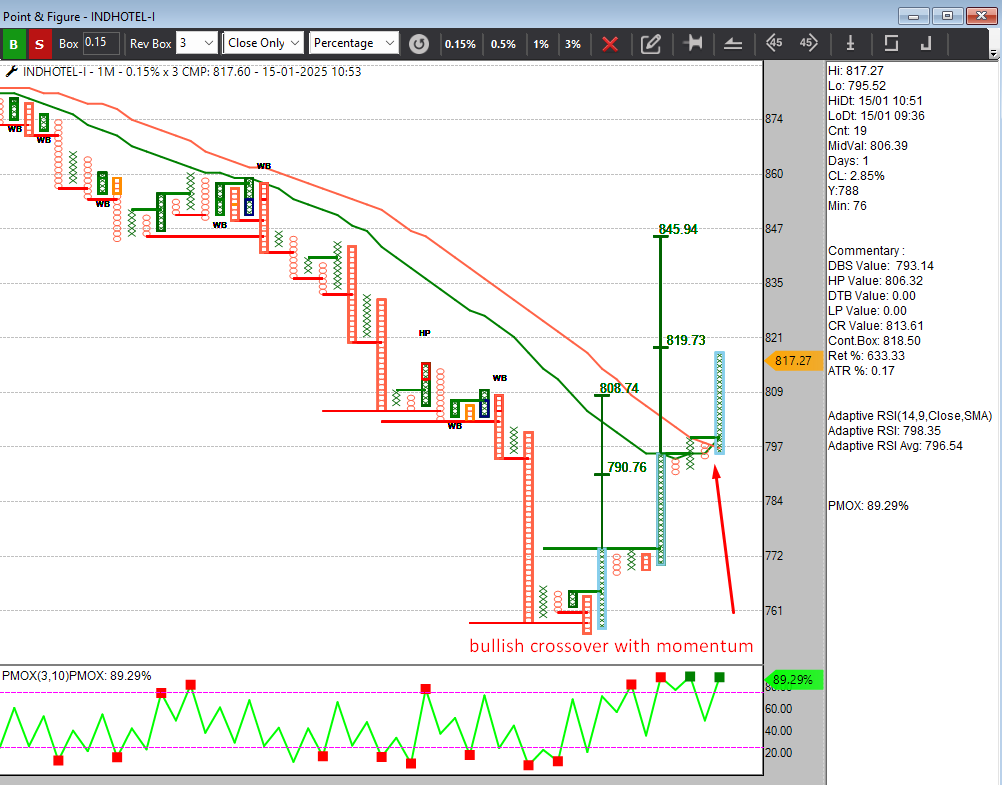Minimize the Point & Figure window

pos(914,16)
